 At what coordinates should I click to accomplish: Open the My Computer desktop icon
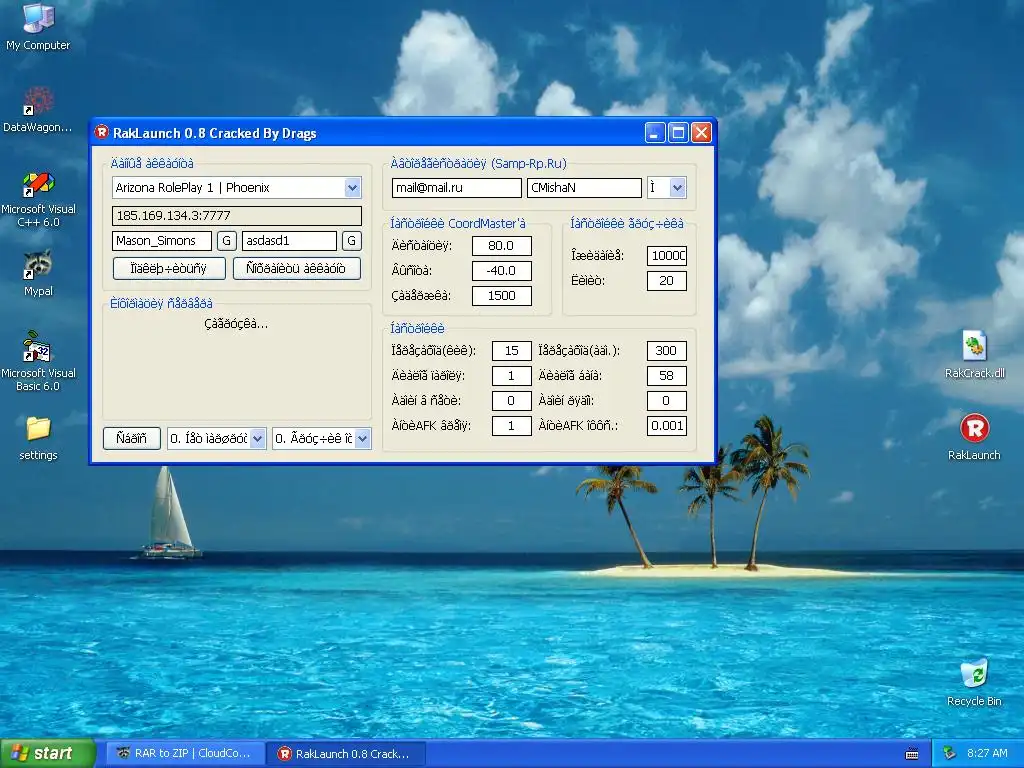click(38, 26)
